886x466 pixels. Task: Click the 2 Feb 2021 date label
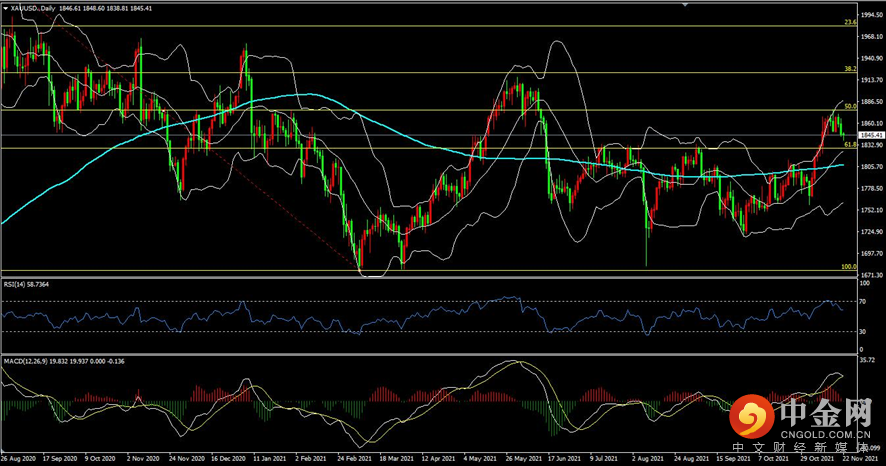[x=311, y=459]
